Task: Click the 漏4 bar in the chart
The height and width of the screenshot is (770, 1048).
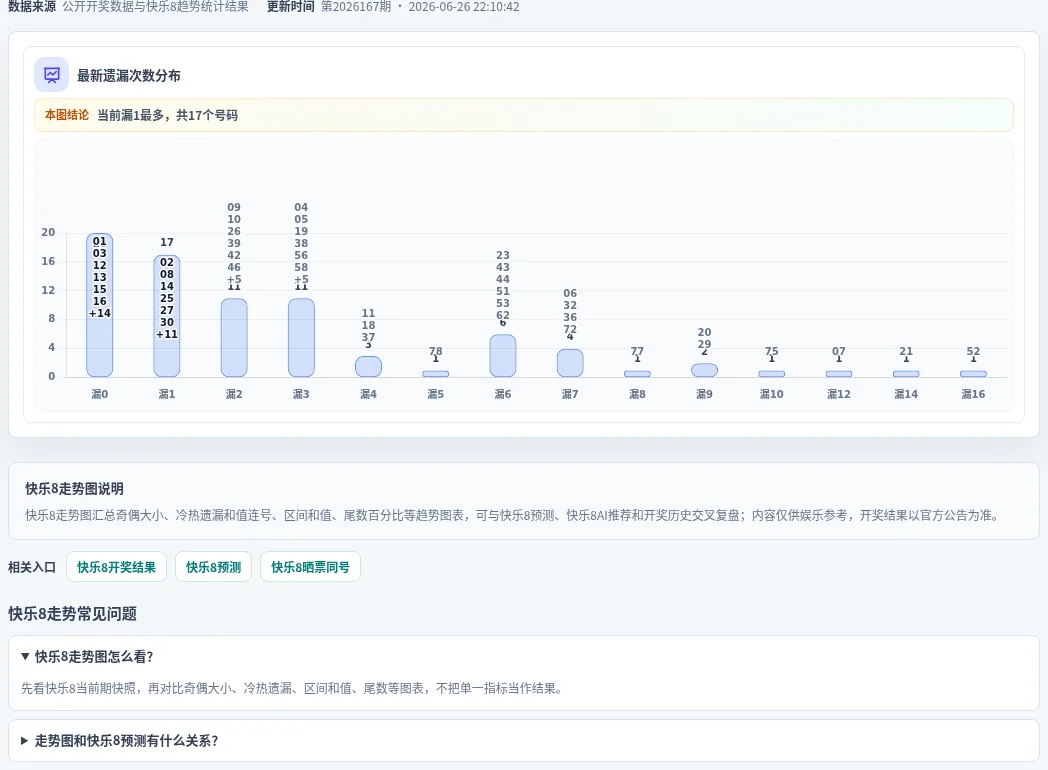Action: pos(368,366)
